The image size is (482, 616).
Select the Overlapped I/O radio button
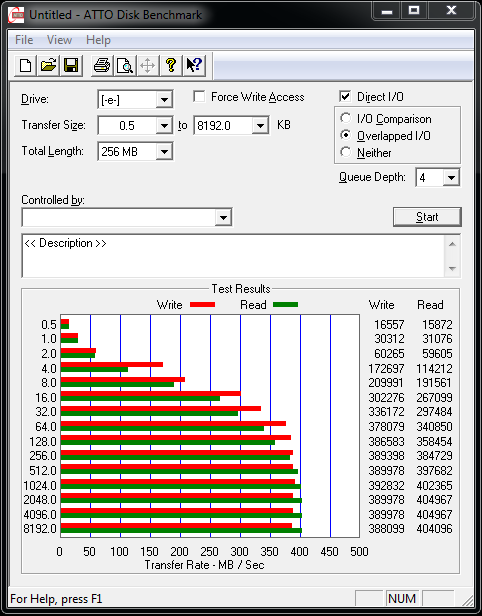coord(345,135)
